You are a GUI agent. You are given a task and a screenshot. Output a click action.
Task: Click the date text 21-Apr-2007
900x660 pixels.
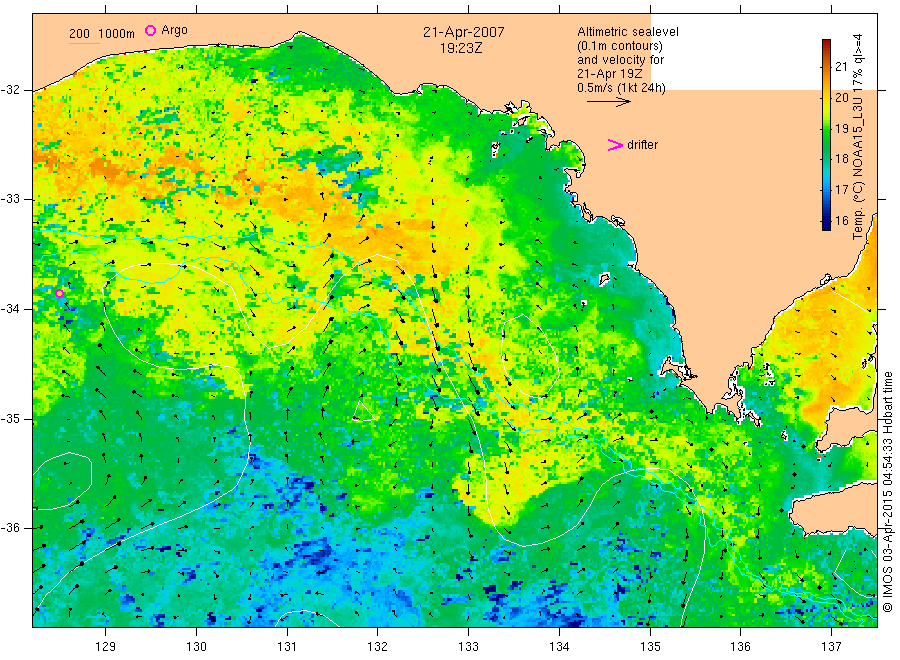click(464, 32)
